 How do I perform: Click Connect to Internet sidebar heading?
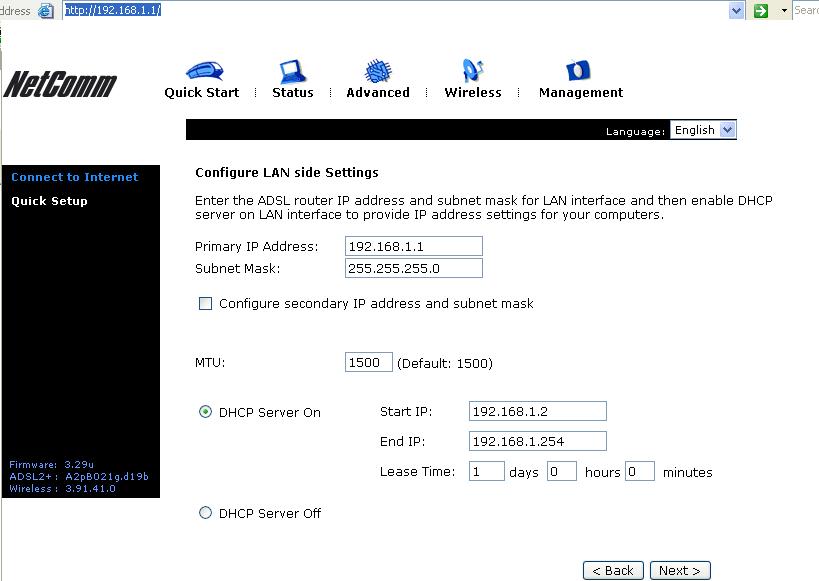pyautogui.click(x=75, y=177)
